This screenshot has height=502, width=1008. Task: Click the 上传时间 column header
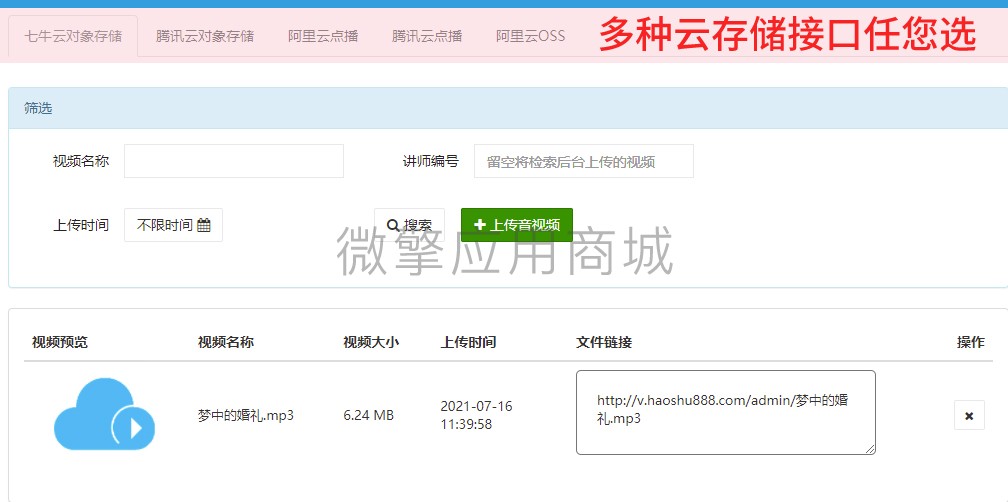tap(468, 342)
